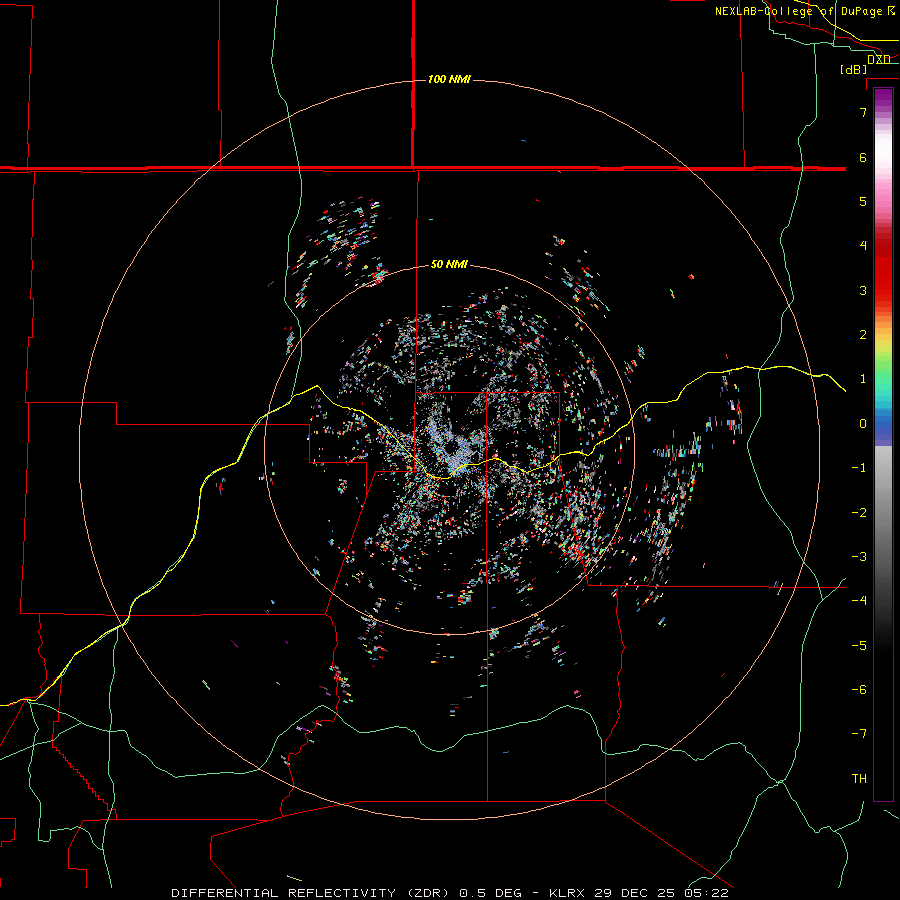
Task: Click the ZDR color scale bar
Action: point(883,444)
